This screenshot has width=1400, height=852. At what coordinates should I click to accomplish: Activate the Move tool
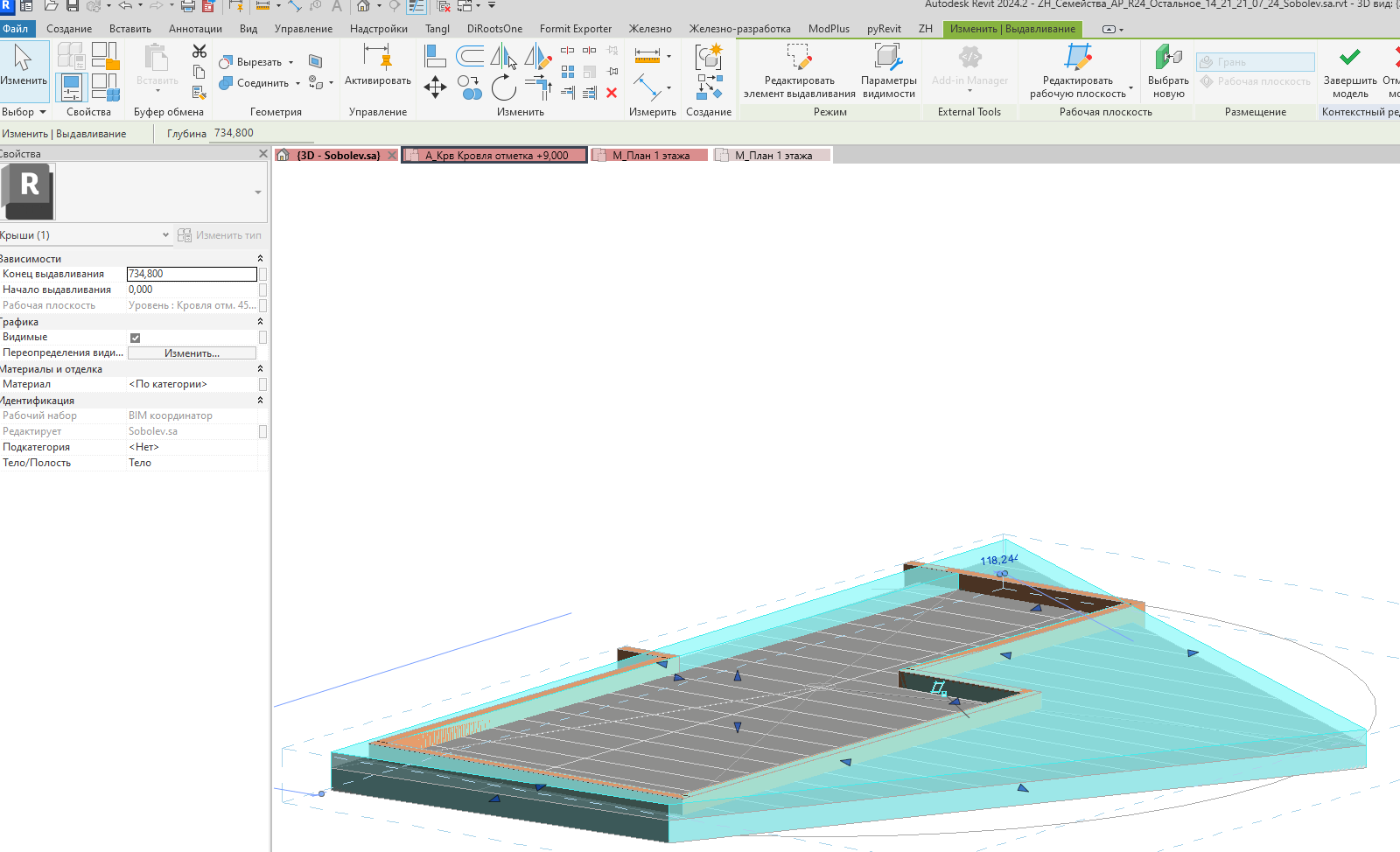435,87
